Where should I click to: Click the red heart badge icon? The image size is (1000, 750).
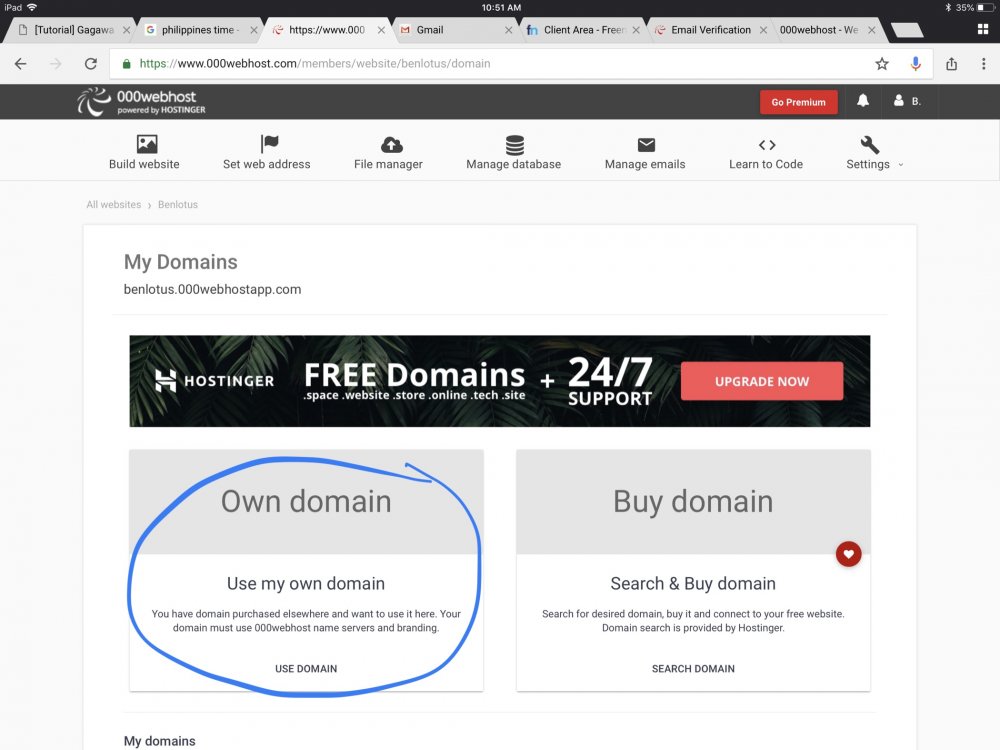coord(848,553)
